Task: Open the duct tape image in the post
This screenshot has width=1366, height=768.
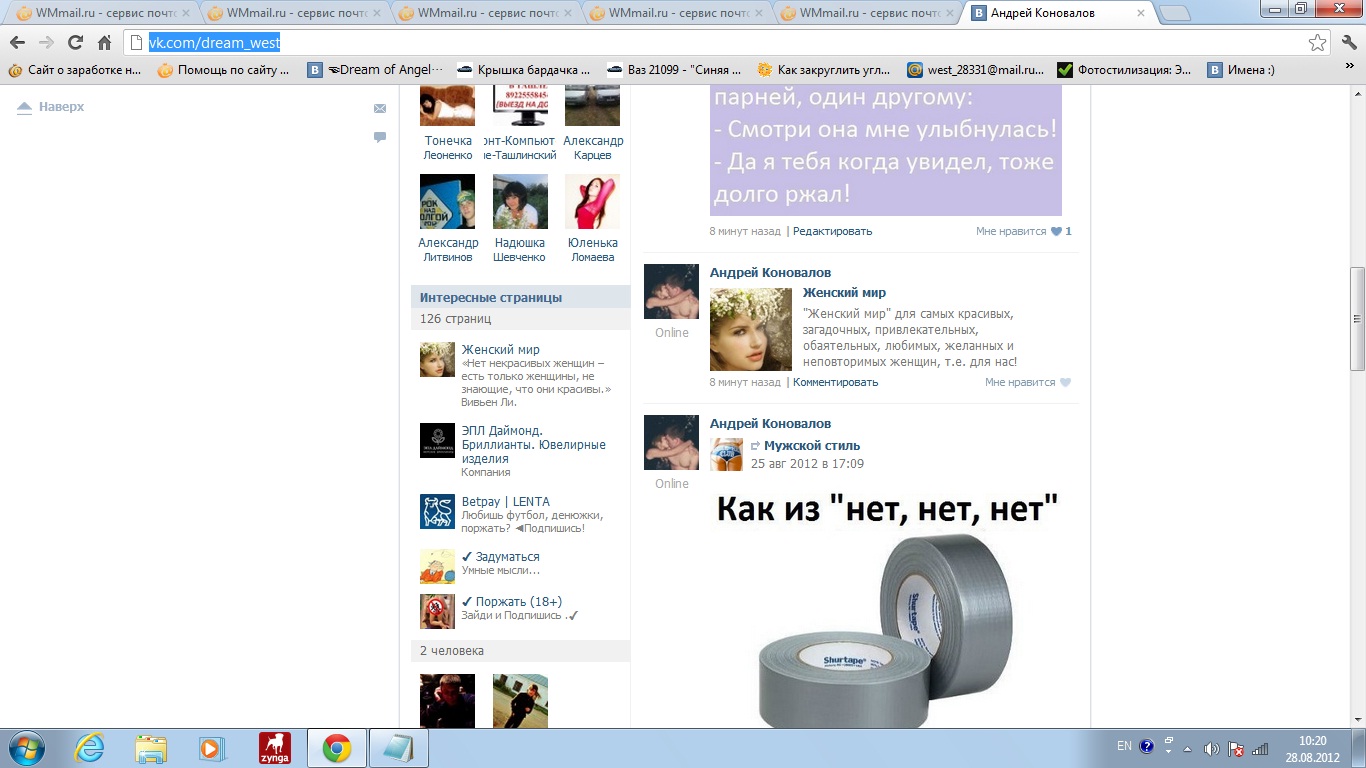Action: 886,606
